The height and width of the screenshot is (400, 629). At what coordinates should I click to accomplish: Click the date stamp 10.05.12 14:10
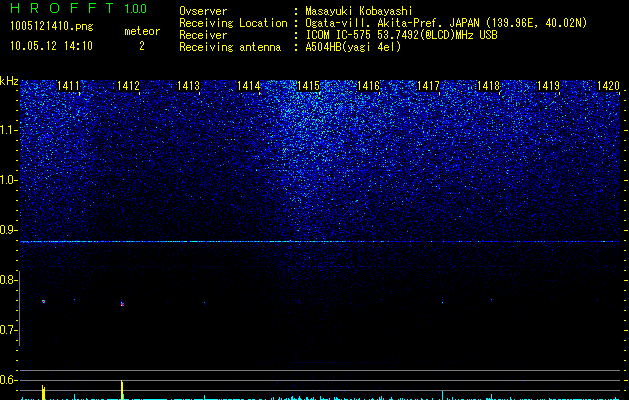pos(51,46)
